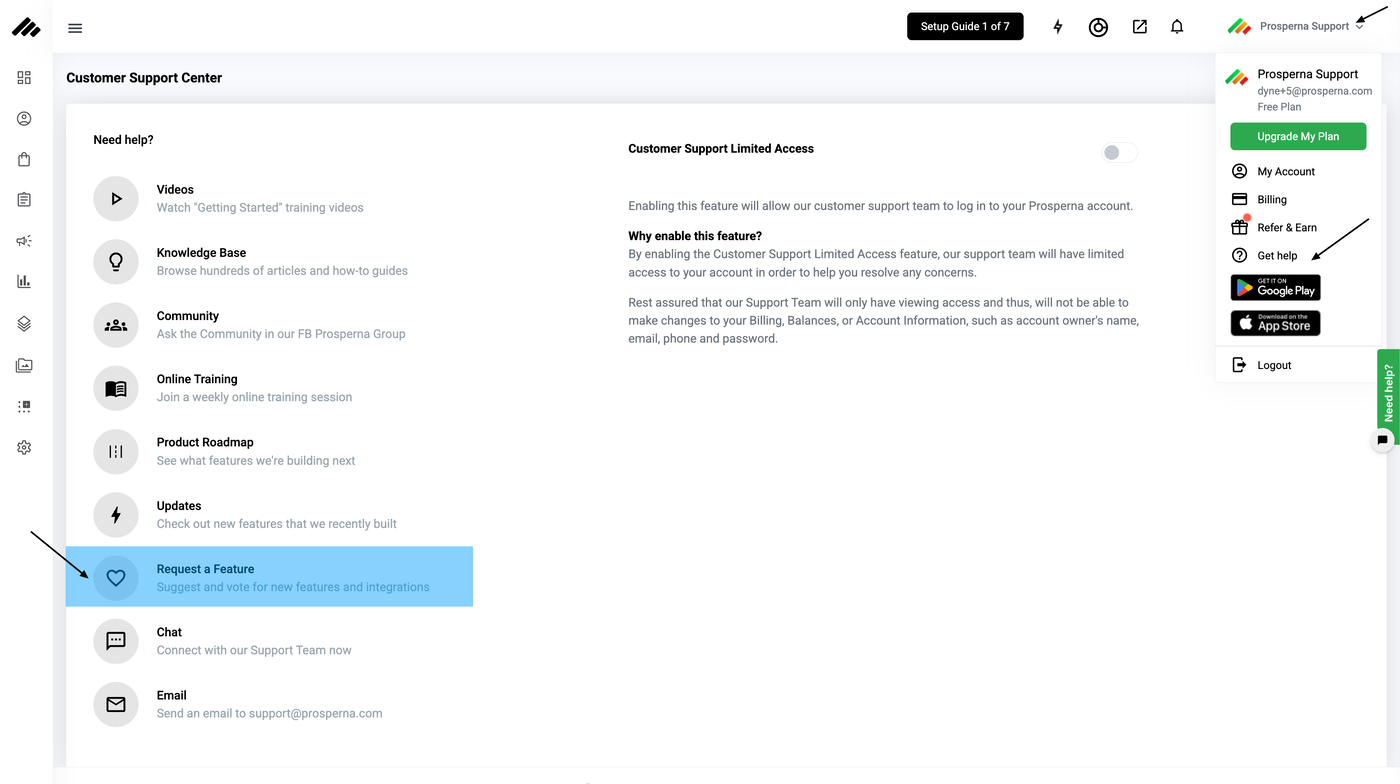Open the Need help? side tab
The height and width of the screenshot is (784, 1400).
1388,392
